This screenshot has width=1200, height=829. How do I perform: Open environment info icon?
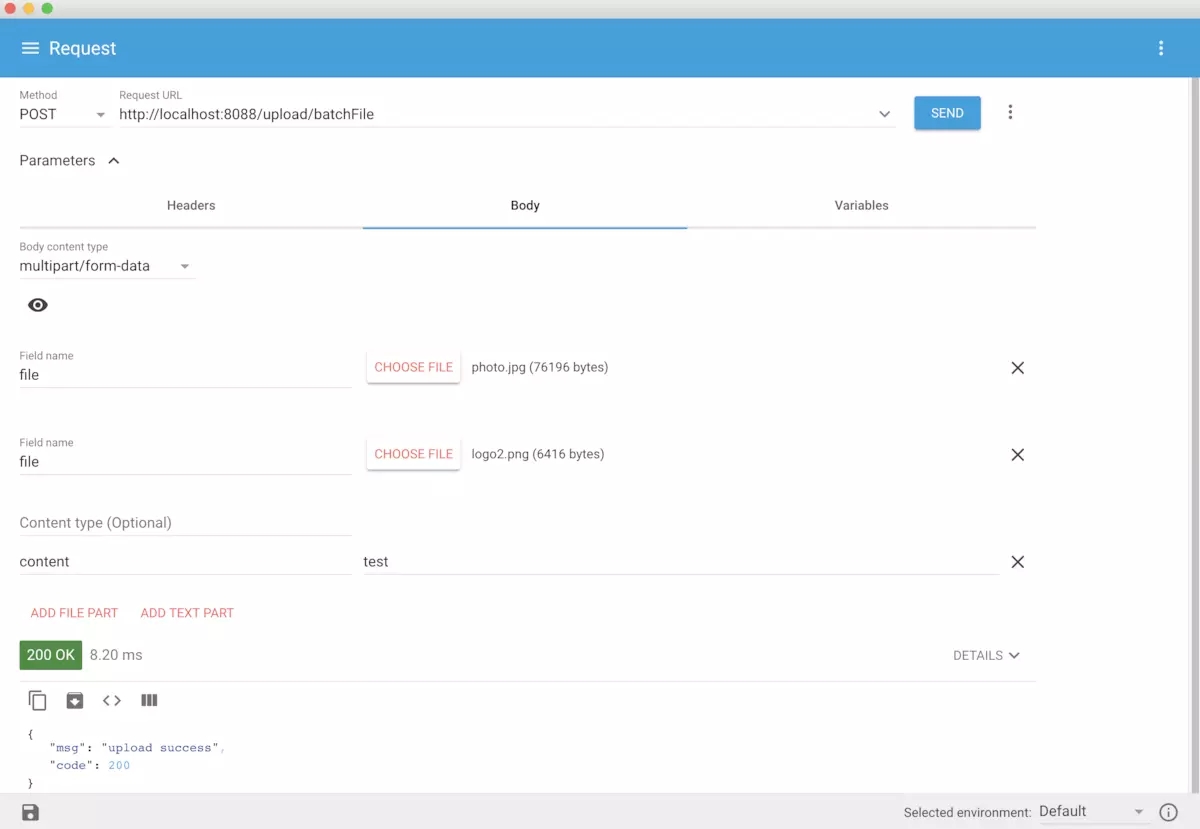coord(1167,812)
